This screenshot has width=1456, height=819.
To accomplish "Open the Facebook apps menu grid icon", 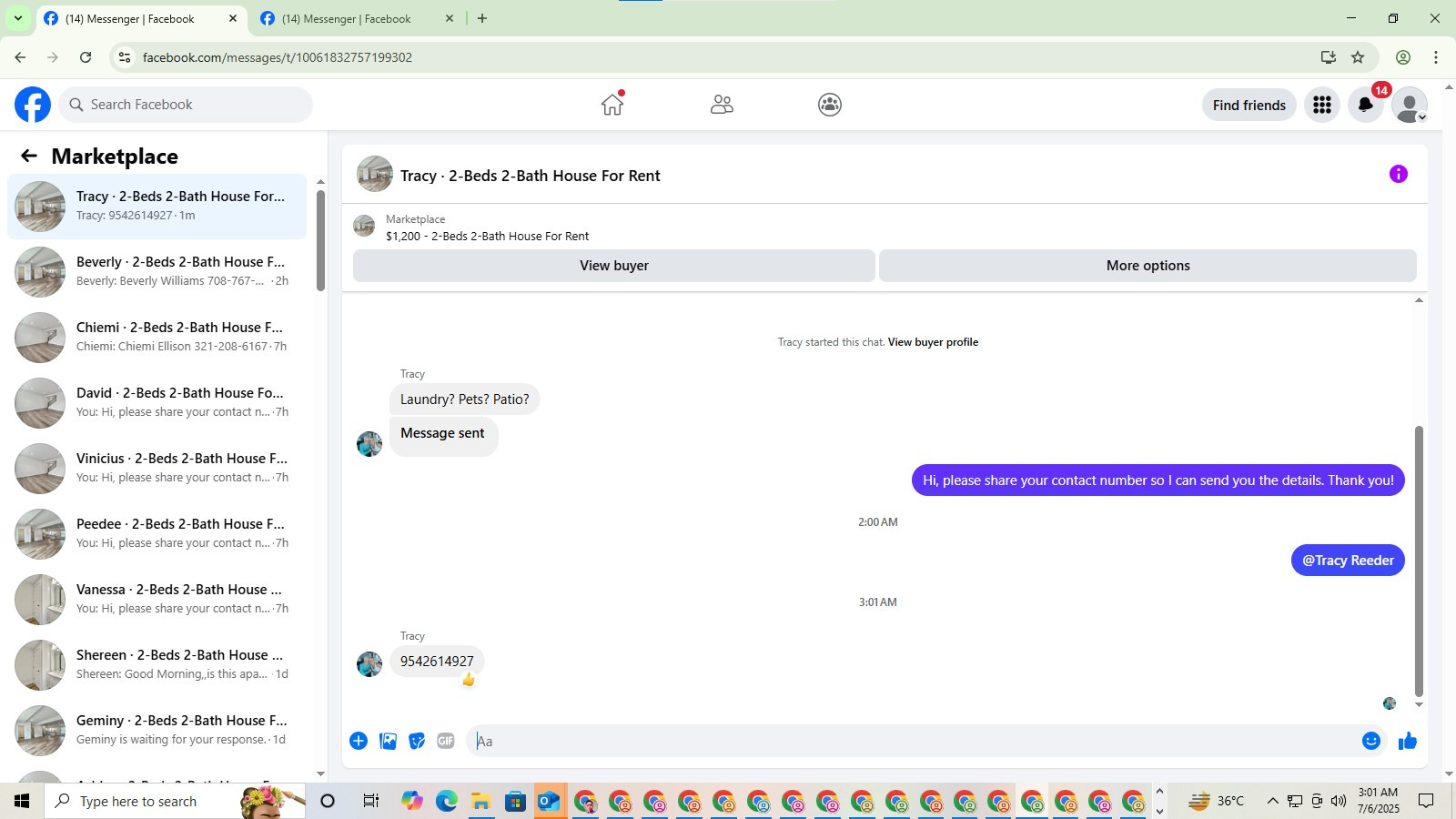I will [x=1322, y=105].
